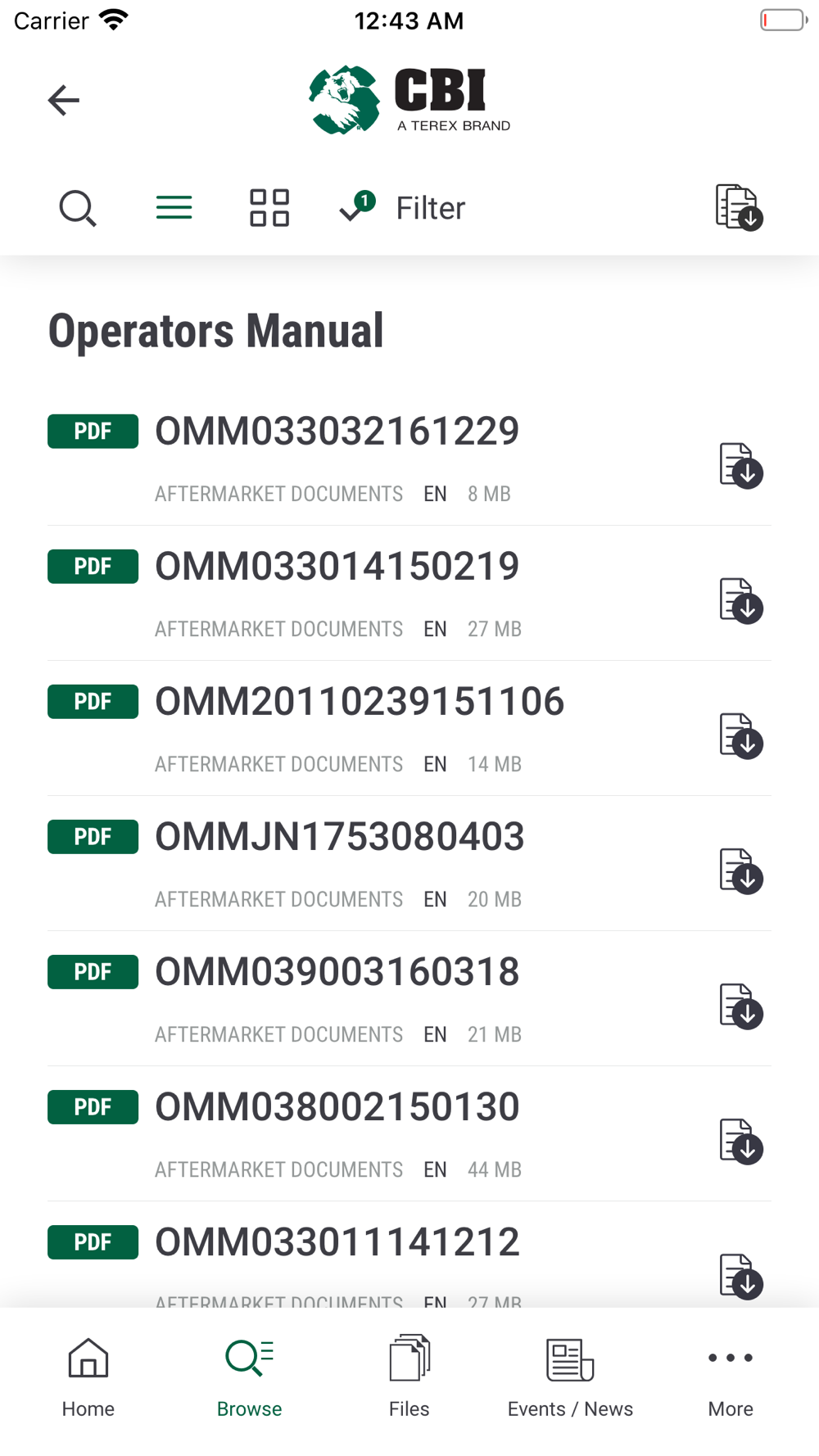Open document OMM039003160318
The width and height of the screenshot is (819, 1456).
[337, 972]
